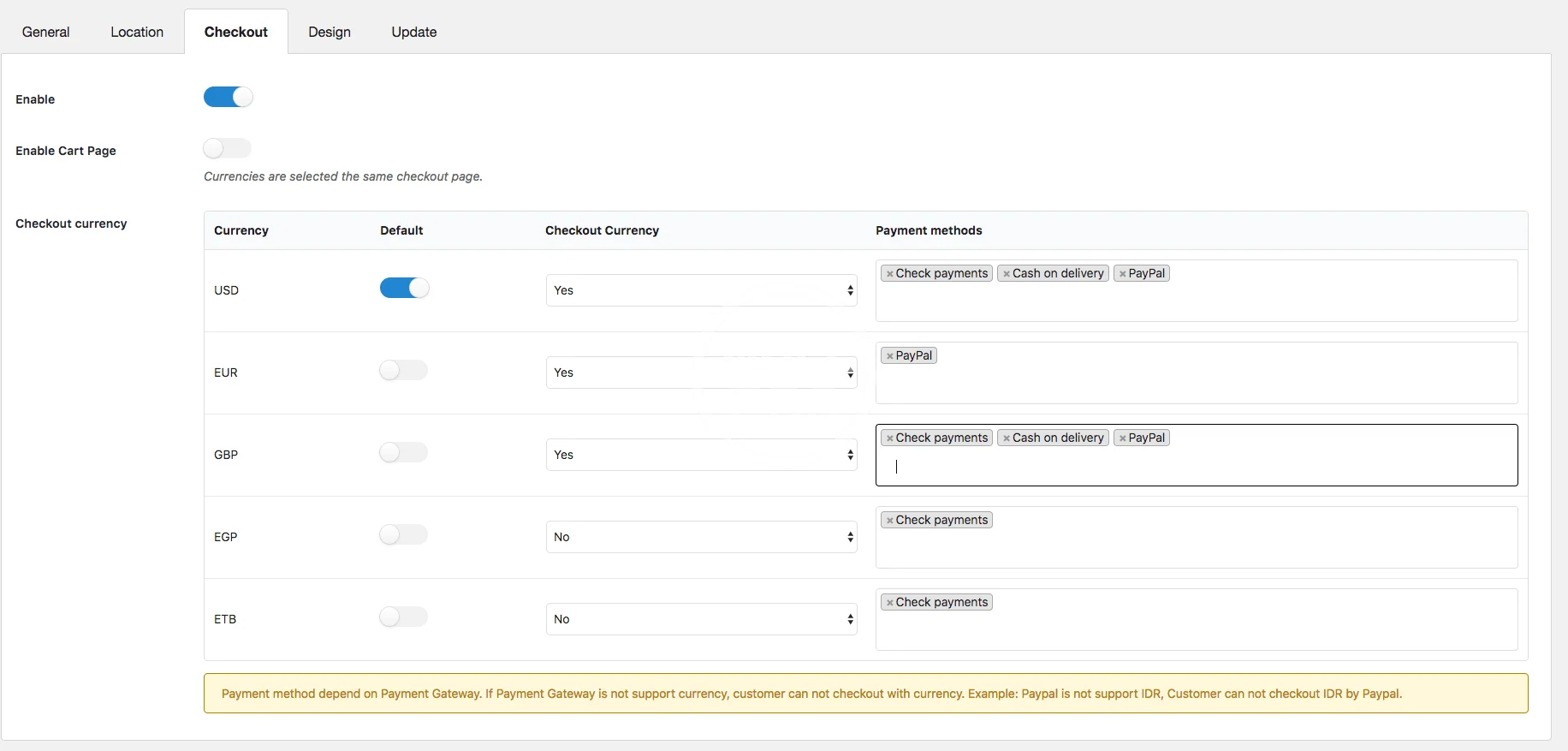This screenshot has width=1568, height=751.
Task: Remove PayPal tag from USD payment methods
Action: 1122,274
